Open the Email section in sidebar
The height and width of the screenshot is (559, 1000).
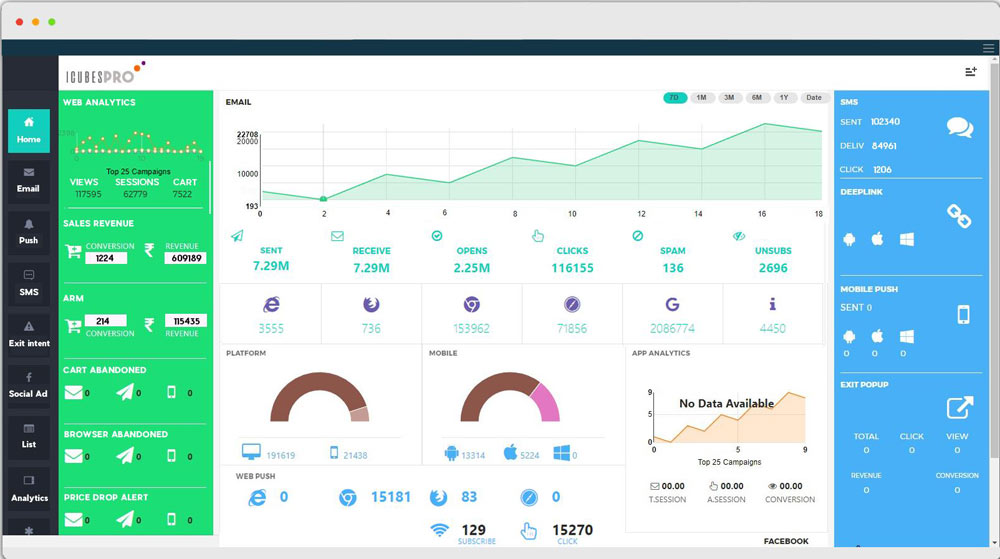point(28,178)
